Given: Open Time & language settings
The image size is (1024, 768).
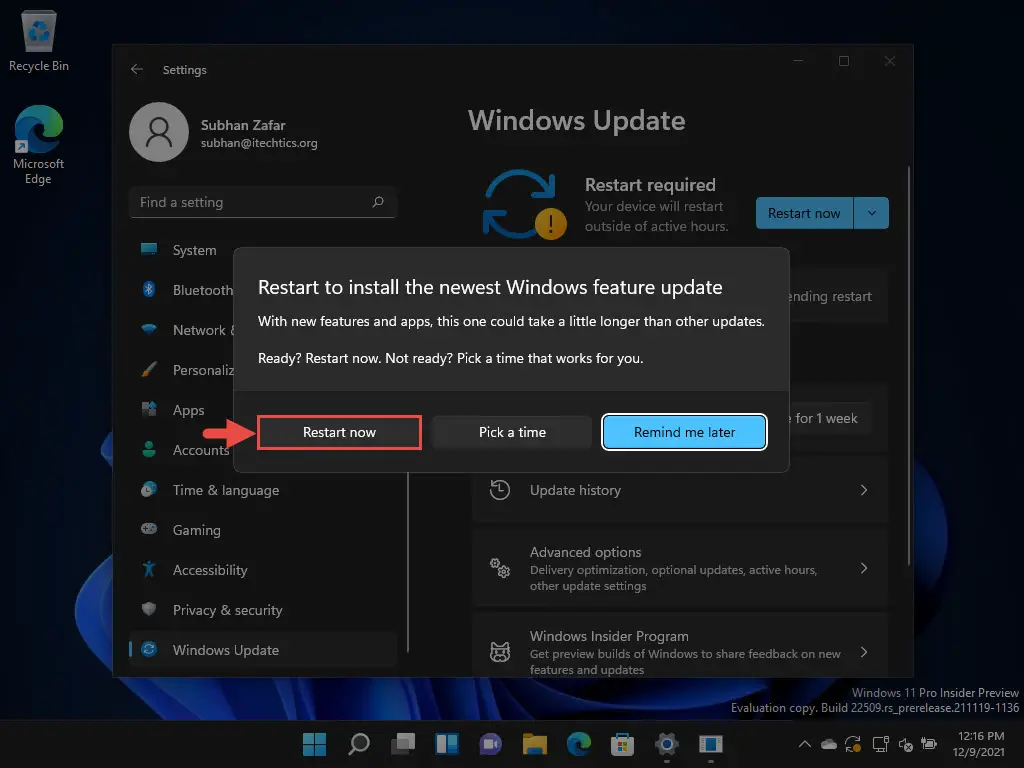Looking at the screenshot, I should tap(225, 490).
